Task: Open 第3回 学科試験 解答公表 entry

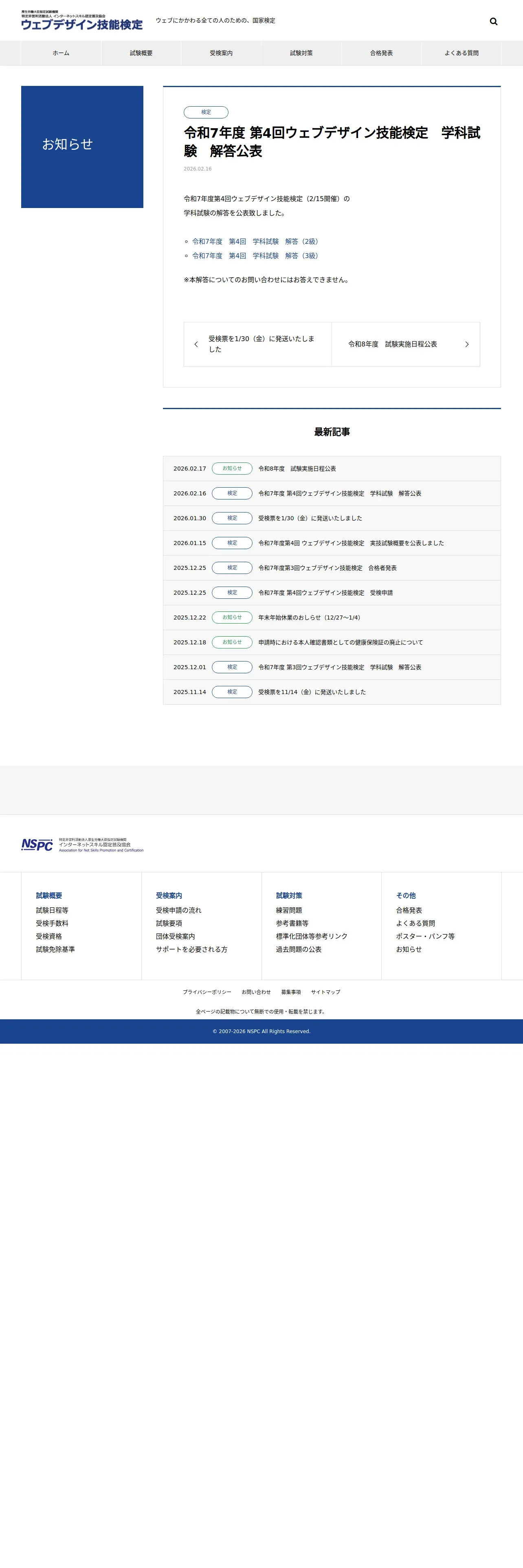Action: point(340,668)
